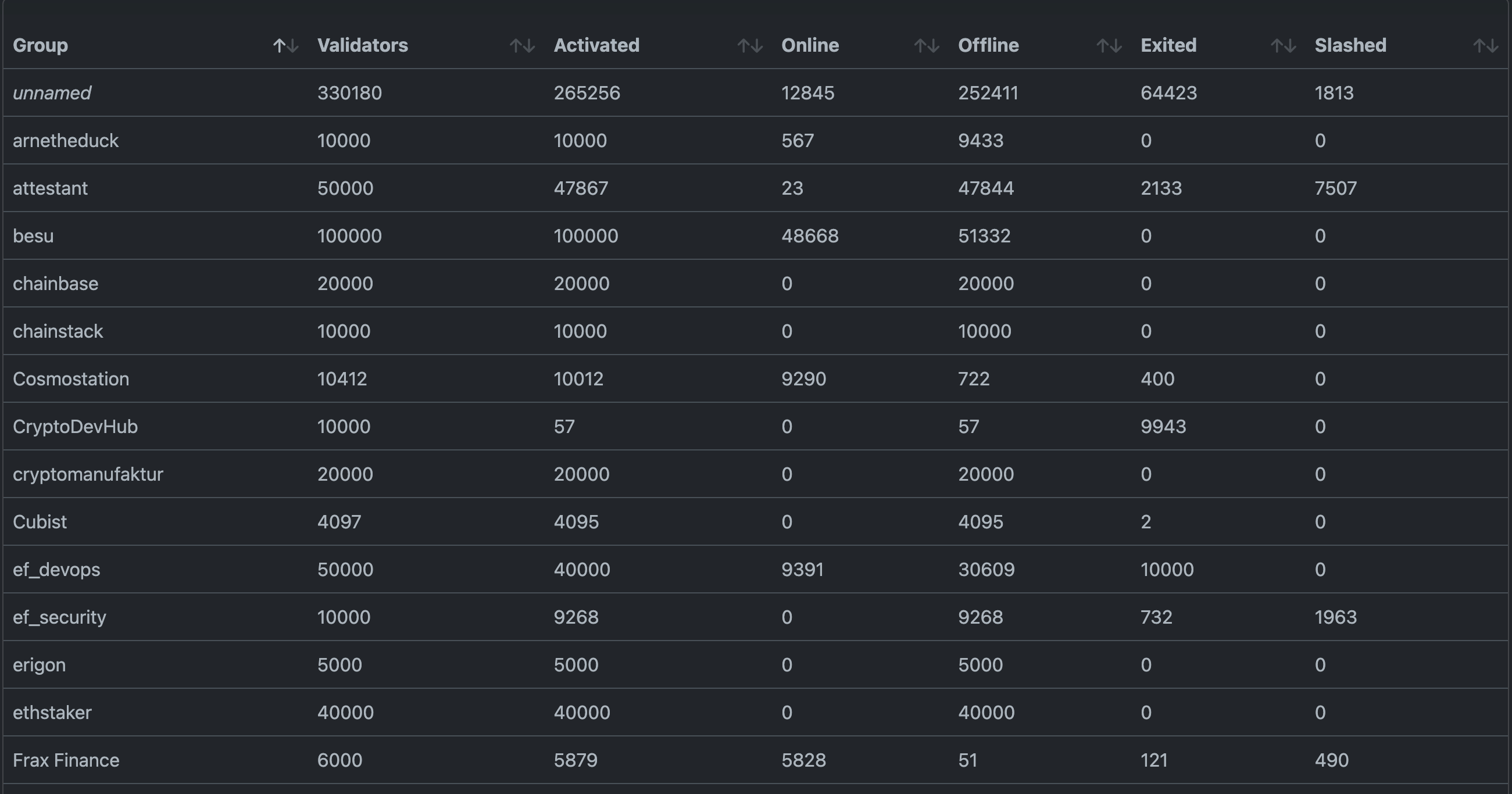The height and width of the screenshot is (794, 1512).
Task: Click the Cubist group entry
Action: tap(40, 523)
